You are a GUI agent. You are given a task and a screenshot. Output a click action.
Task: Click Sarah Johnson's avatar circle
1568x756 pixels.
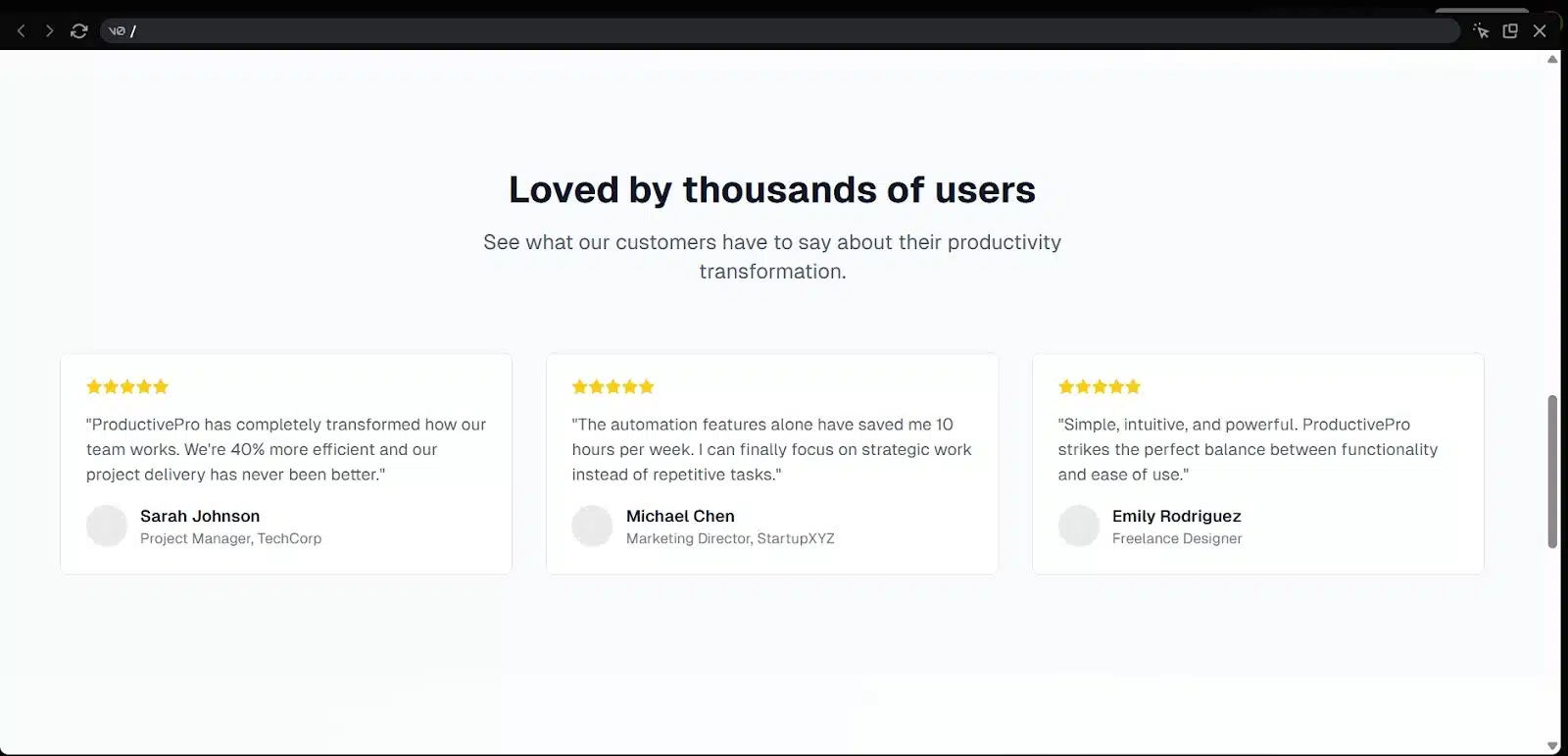click(107, 526)
